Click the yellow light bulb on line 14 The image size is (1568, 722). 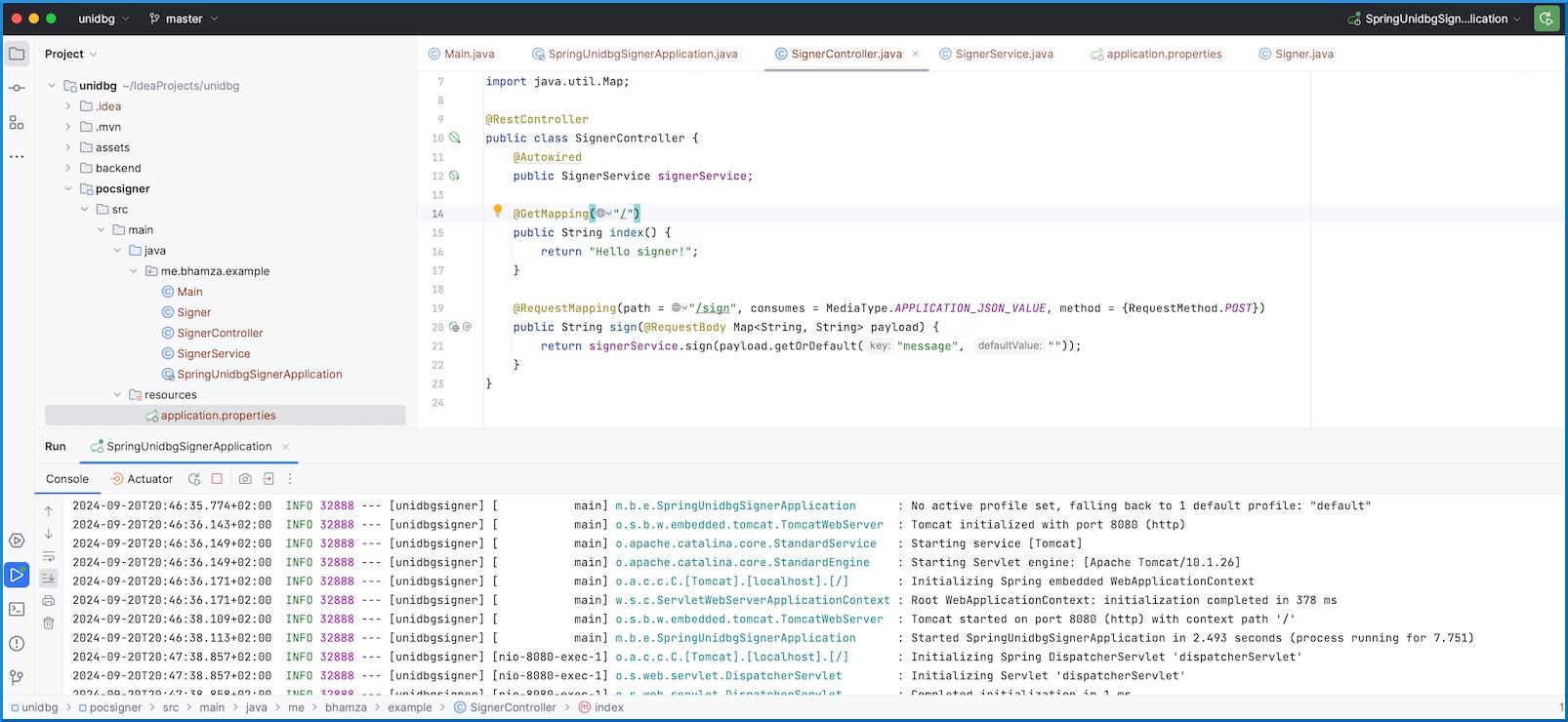[x=497, y=211]
